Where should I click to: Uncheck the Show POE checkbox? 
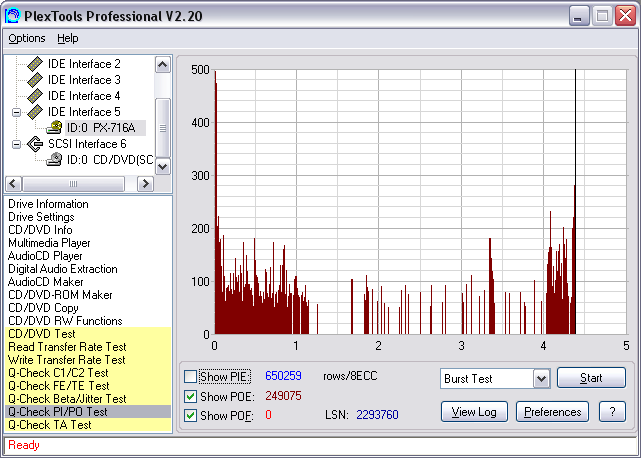click(x=191, y=396)
